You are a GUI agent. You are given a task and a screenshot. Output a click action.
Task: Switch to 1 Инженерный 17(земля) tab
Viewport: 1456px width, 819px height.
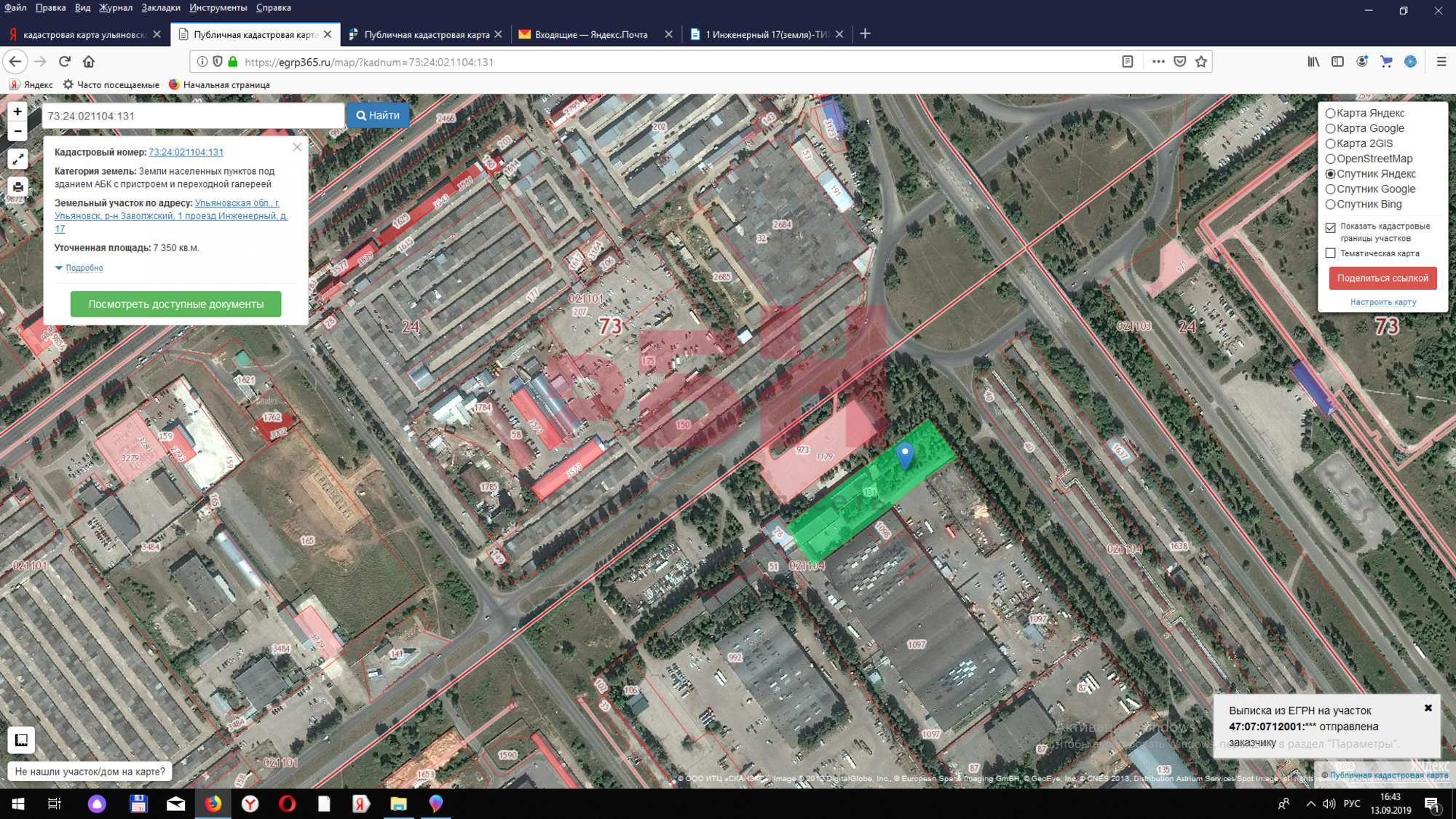click(766, 34)
